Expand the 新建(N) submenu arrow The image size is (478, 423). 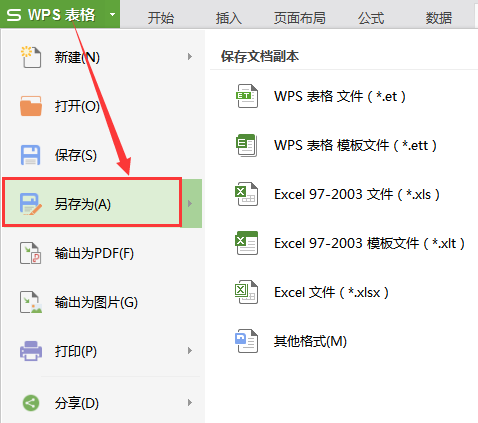click(x=190, y=57)
